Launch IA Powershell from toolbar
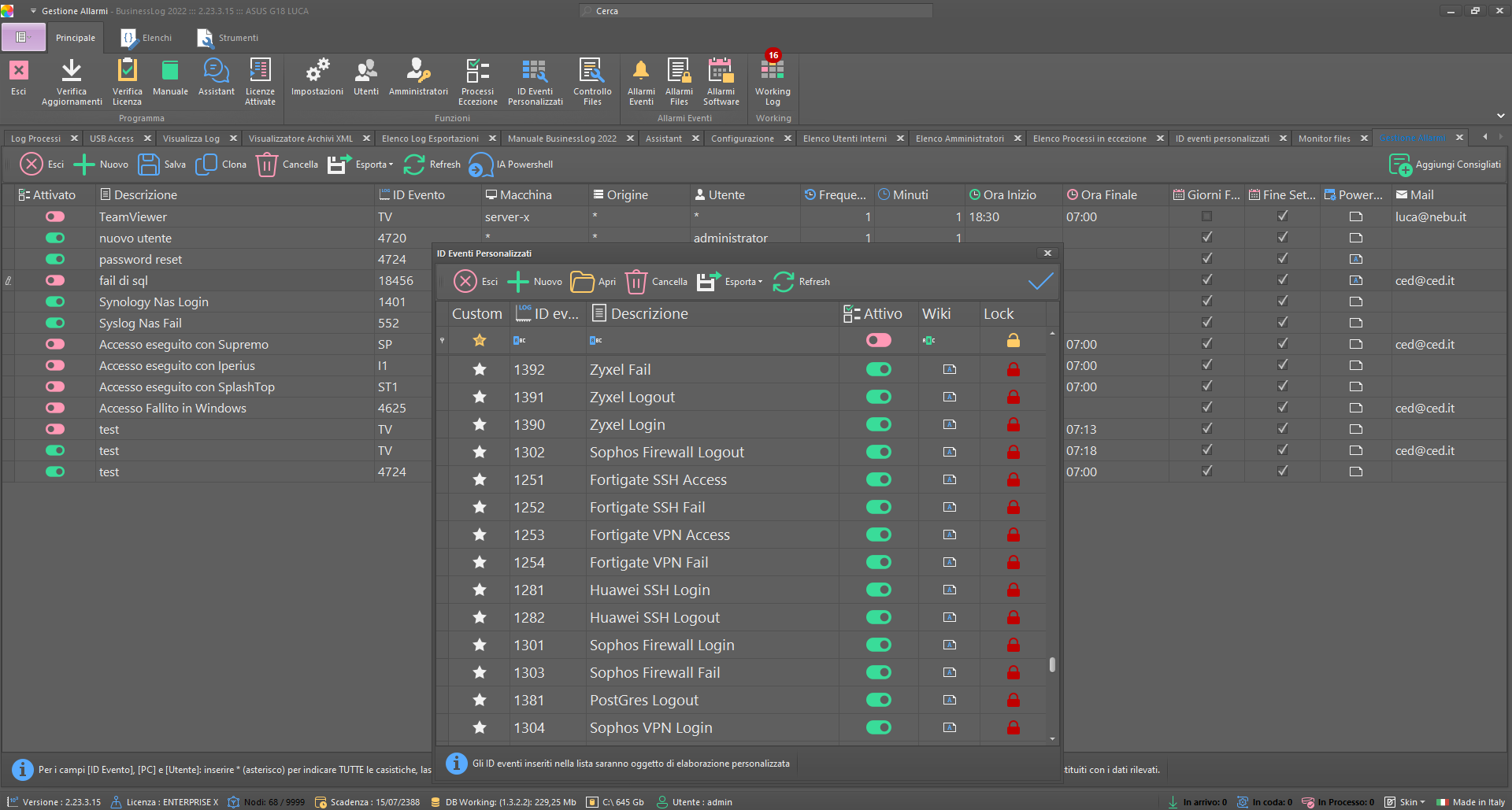 tap(511, 165)
